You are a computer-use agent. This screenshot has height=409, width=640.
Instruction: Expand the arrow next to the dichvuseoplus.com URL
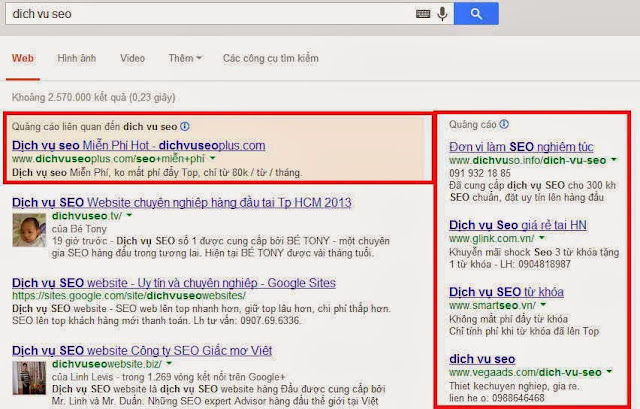(212, 158)
